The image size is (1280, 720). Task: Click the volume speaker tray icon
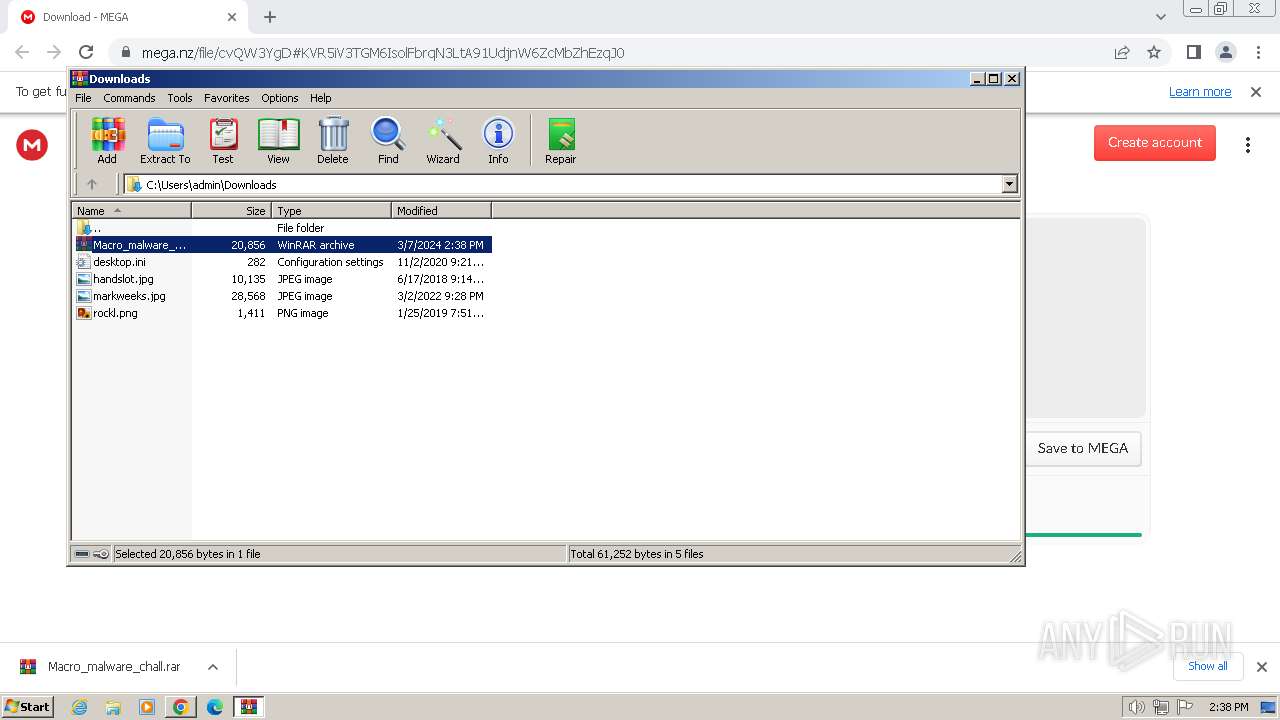click(x=1136, y=707)
